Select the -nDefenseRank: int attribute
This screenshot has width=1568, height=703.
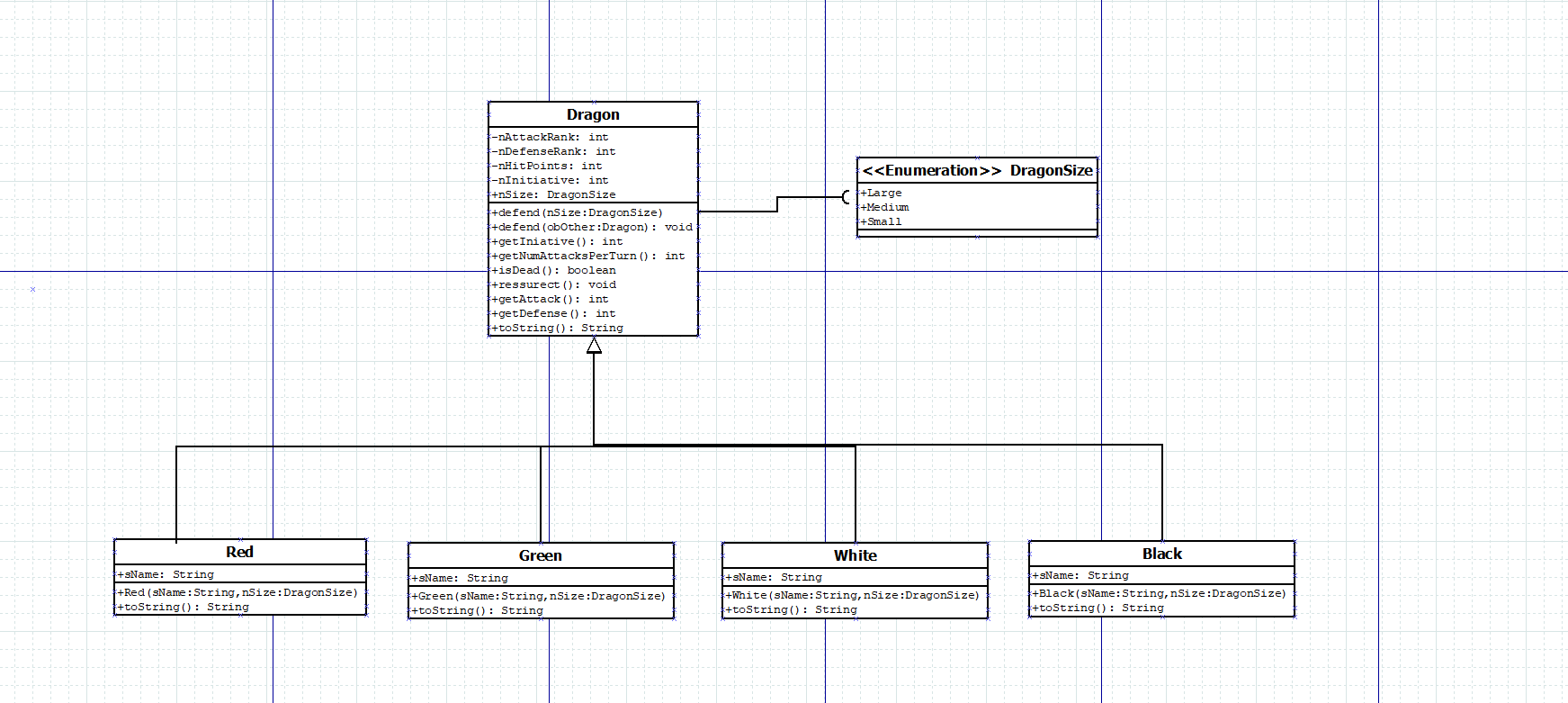[x=553, y=151]
